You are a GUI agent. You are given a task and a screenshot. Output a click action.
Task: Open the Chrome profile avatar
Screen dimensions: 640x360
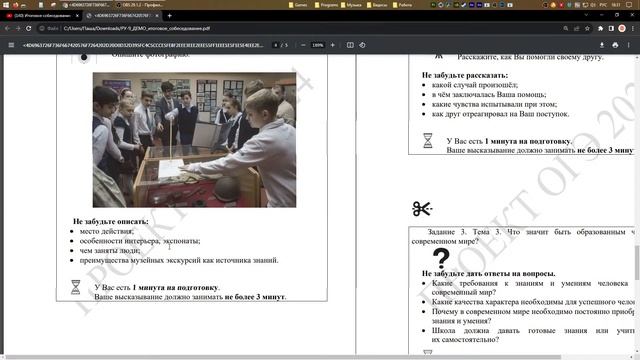[x=622, y=28]
